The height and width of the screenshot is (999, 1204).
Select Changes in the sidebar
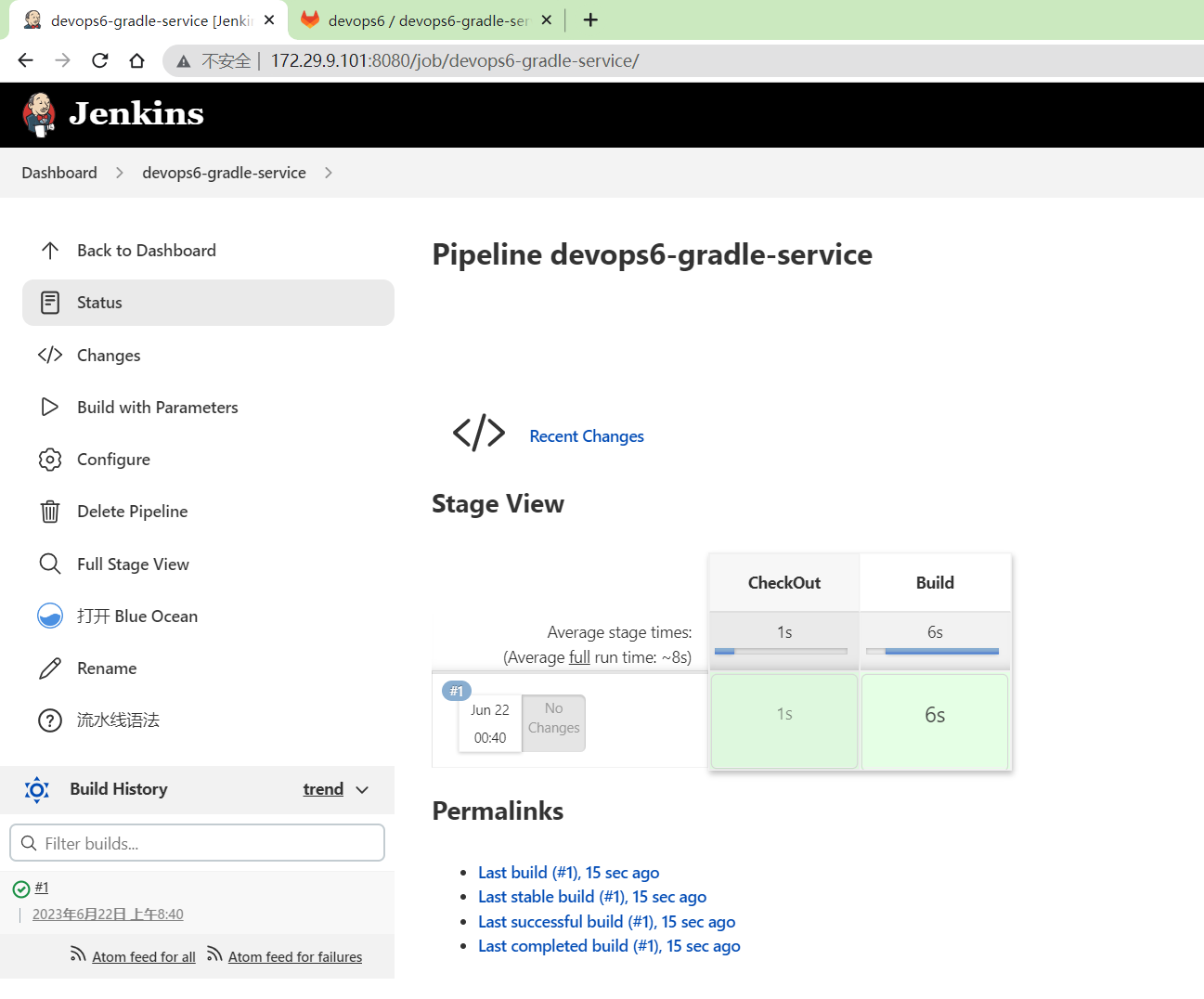(208, 355)
